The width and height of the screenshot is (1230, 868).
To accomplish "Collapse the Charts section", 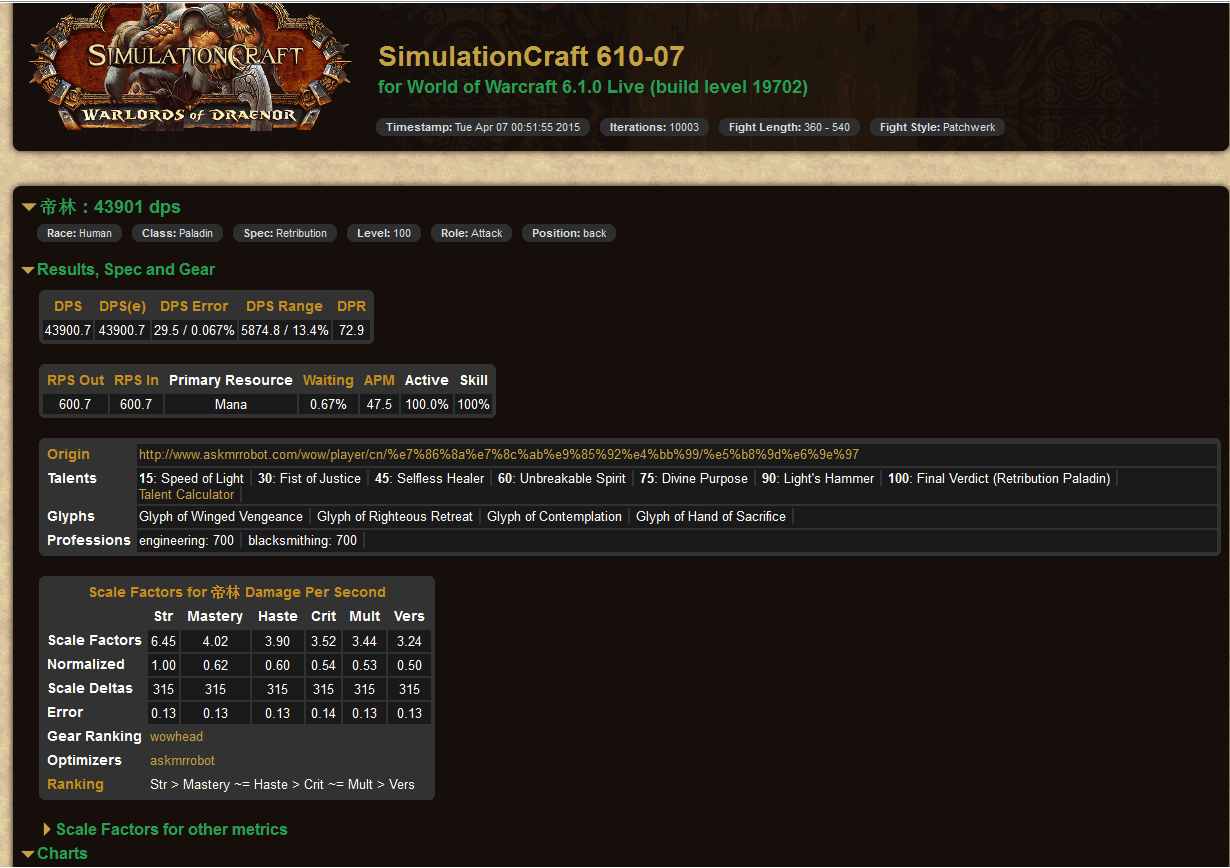I will point(54,853).
